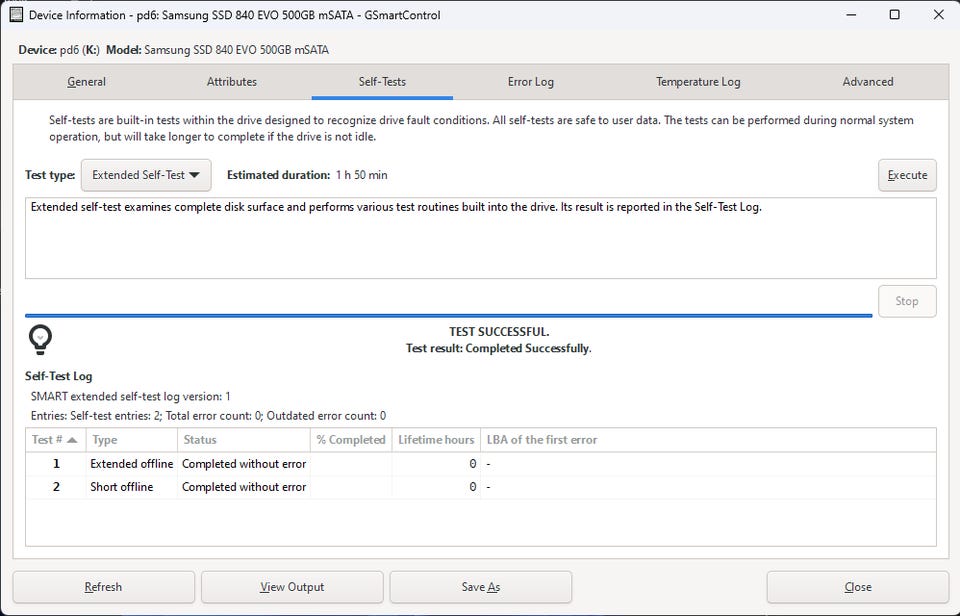Sort the log by Status column
Image resolution: width=960 pixels, height=616 pixels.
244,440
